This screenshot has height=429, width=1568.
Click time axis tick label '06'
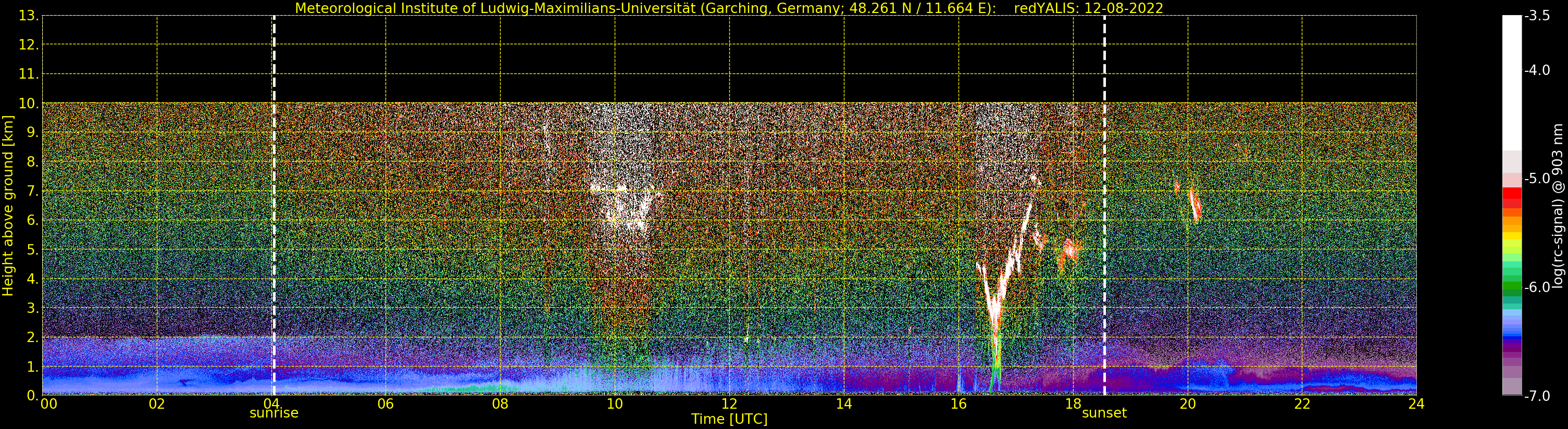click(x=385, y=403)
